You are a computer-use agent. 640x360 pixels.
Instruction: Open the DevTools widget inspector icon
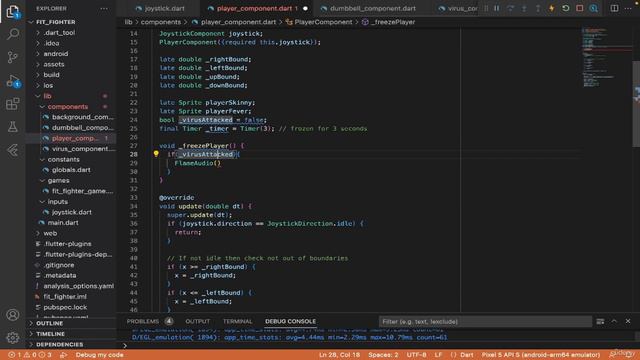[x=594, y=8]
